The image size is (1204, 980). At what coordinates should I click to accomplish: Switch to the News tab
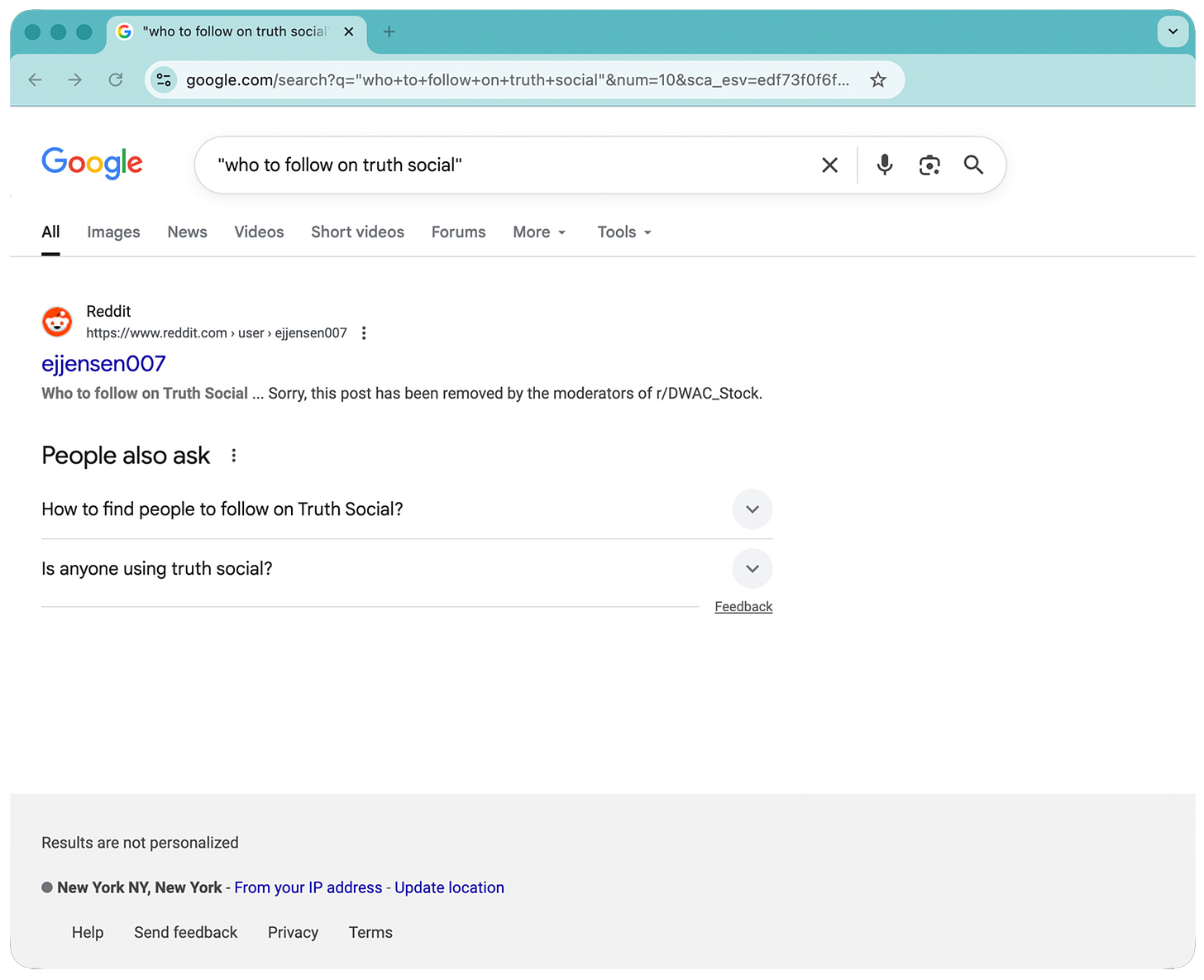[187, 232]
